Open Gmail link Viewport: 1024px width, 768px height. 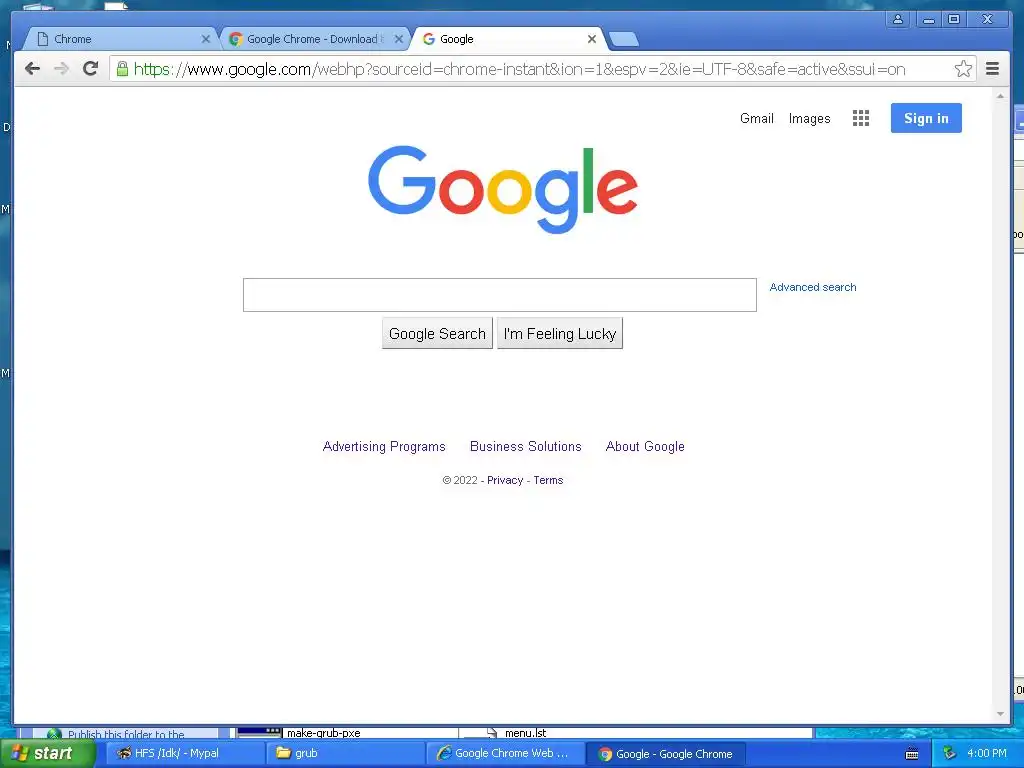[756, 118]
